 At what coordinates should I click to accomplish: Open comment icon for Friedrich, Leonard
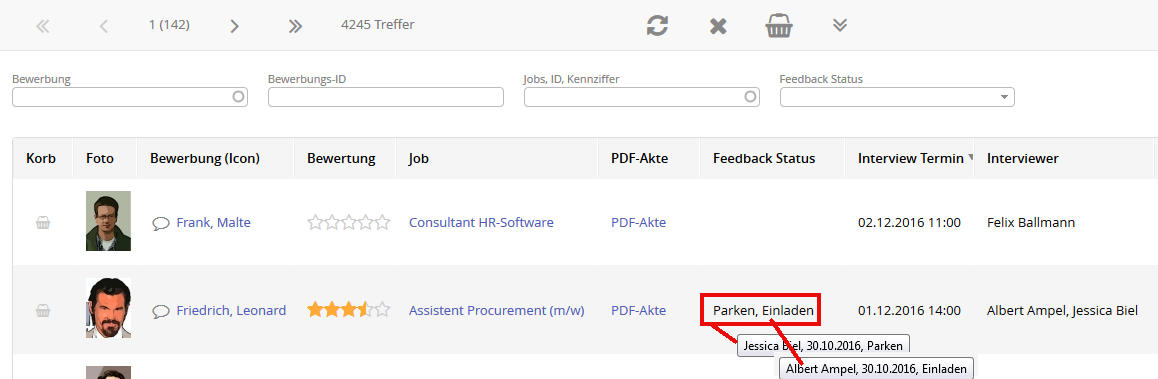(161, 312)
